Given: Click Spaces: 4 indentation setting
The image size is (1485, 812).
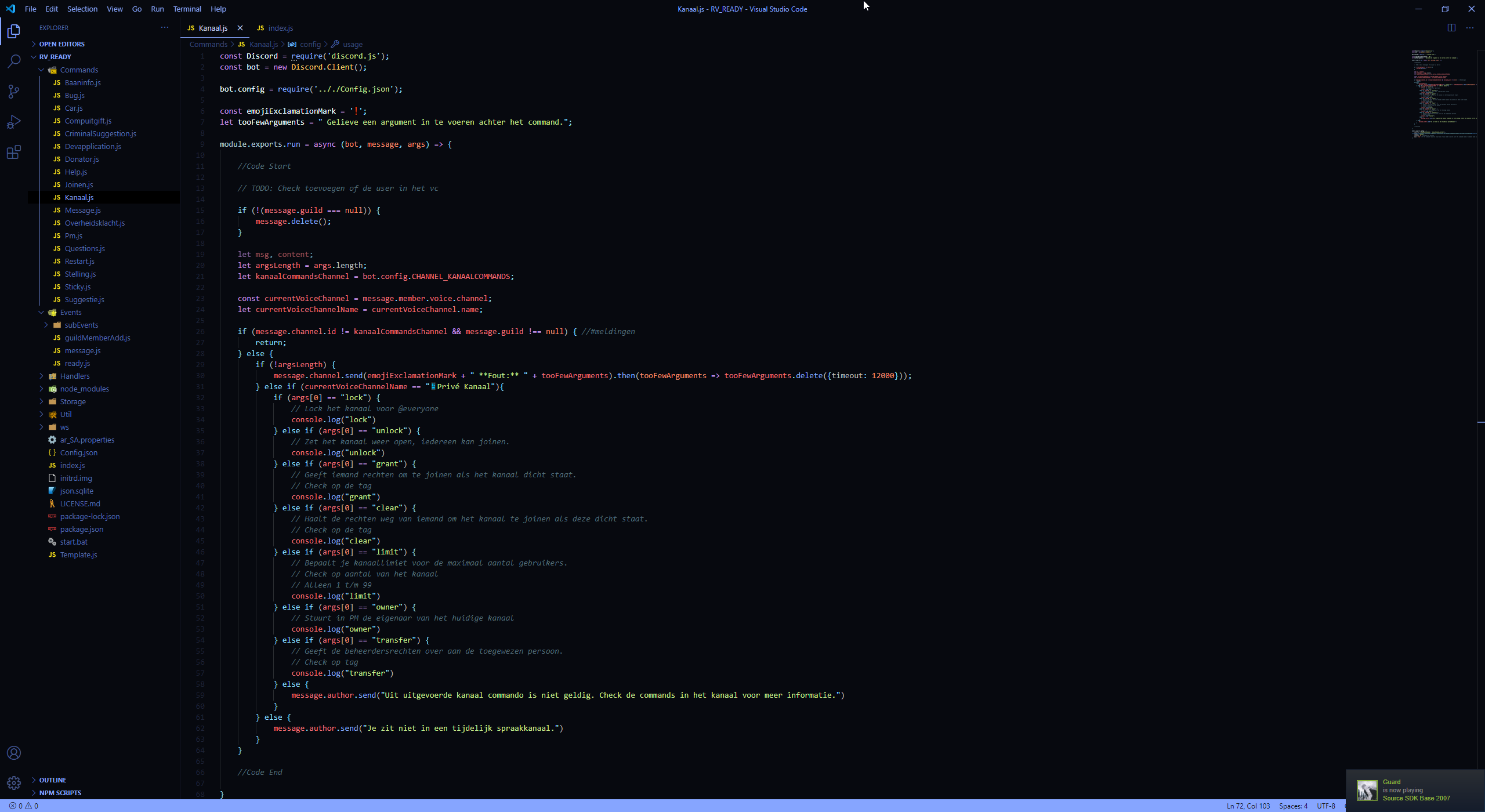Looking at the screenshot, I should 1293,806.
